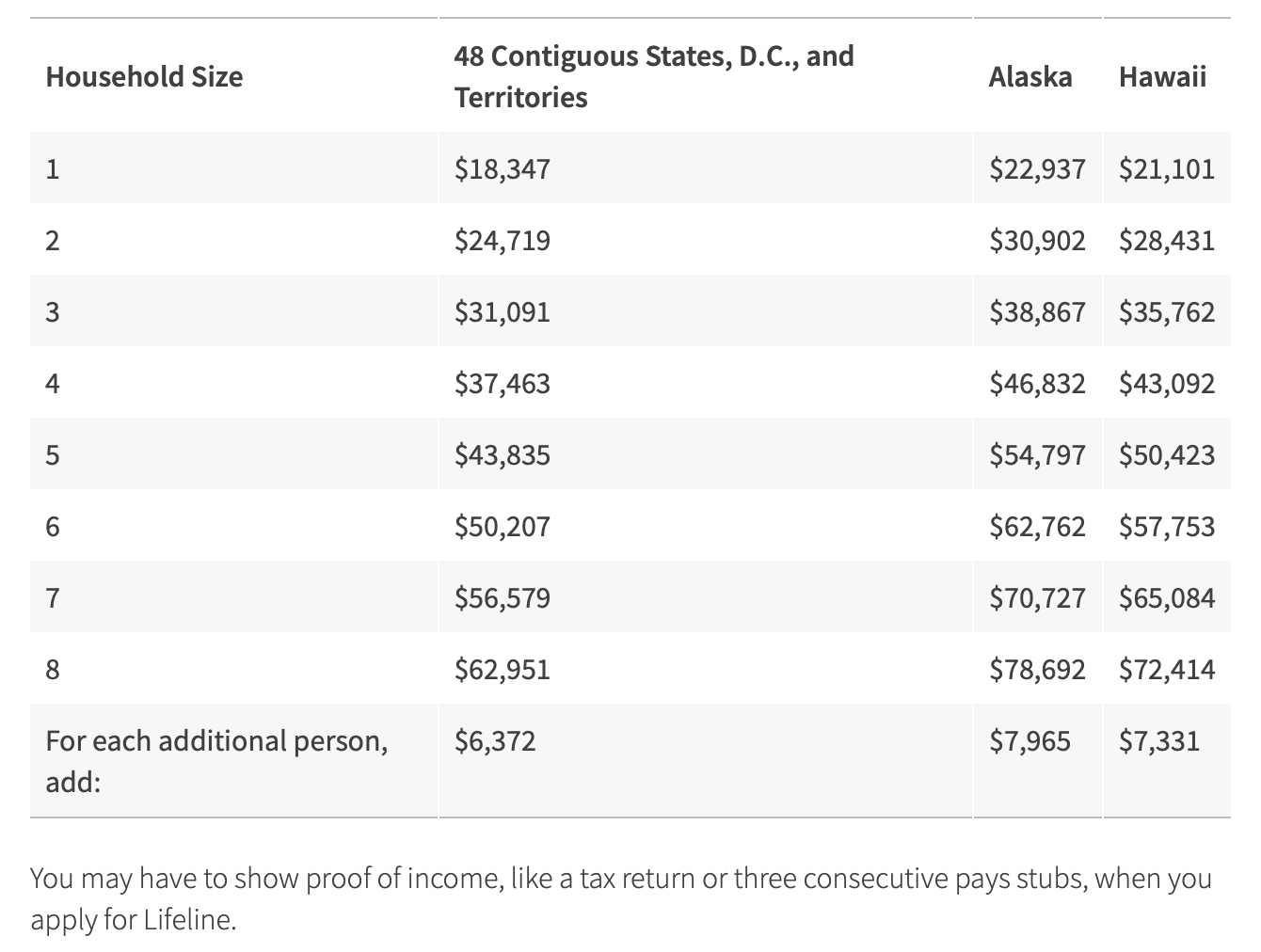This screenshot has width=1261, height=952.
Task: Click the $22,937 Alaska amount
Action: [1037, 168]
